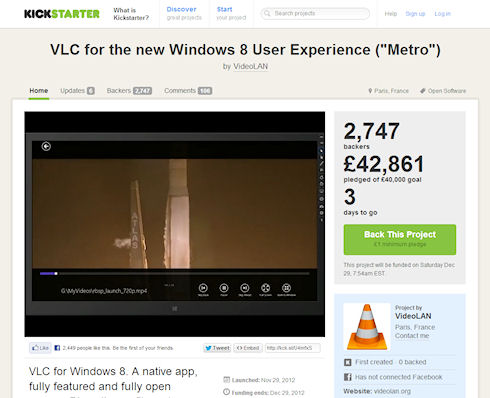Screen dimensions: 490x398
Task: Open Discover great projects menu
Action: [184, 13]
